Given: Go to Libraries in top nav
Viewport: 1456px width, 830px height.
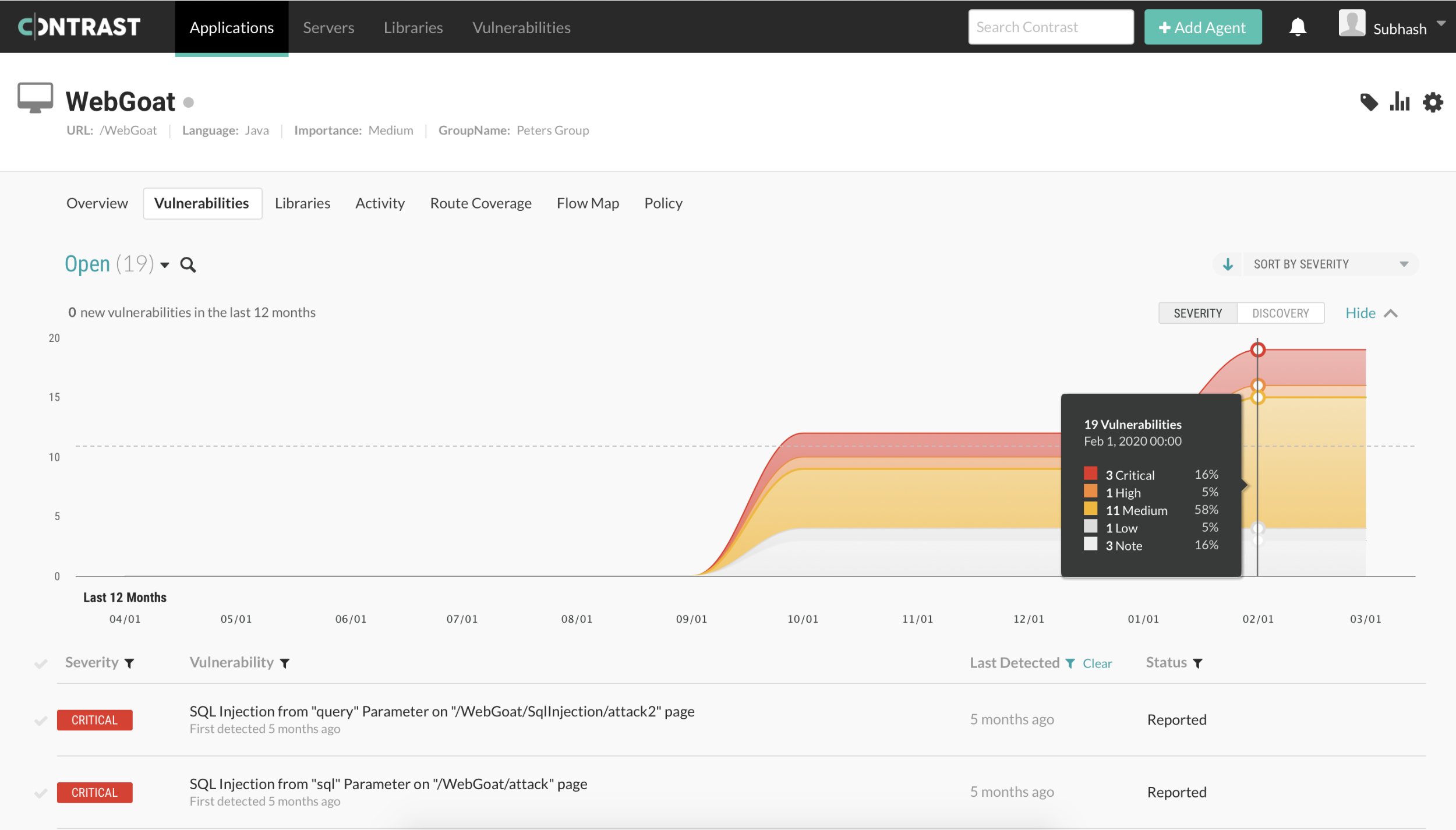Looking at the screenshot, I should pos(413,27).
